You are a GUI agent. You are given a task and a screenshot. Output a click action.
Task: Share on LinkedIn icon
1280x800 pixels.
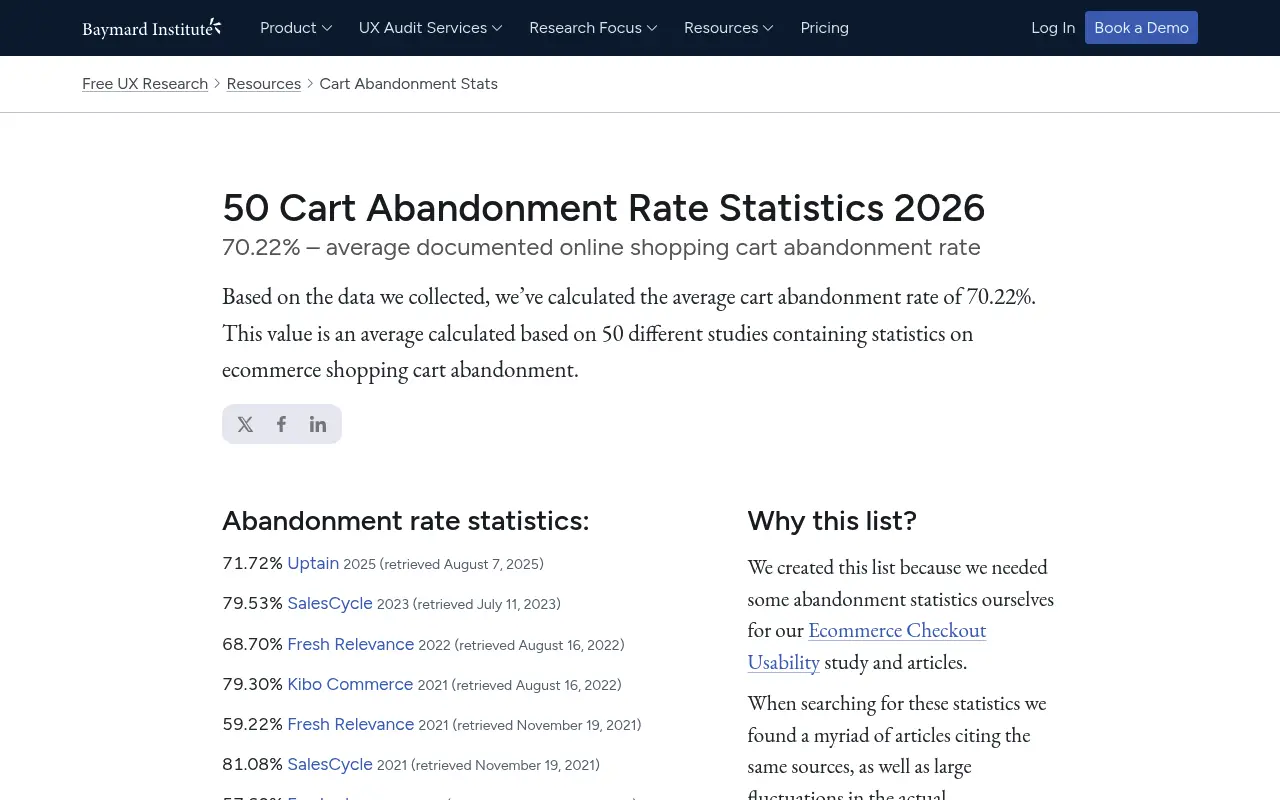pos(318,424)
